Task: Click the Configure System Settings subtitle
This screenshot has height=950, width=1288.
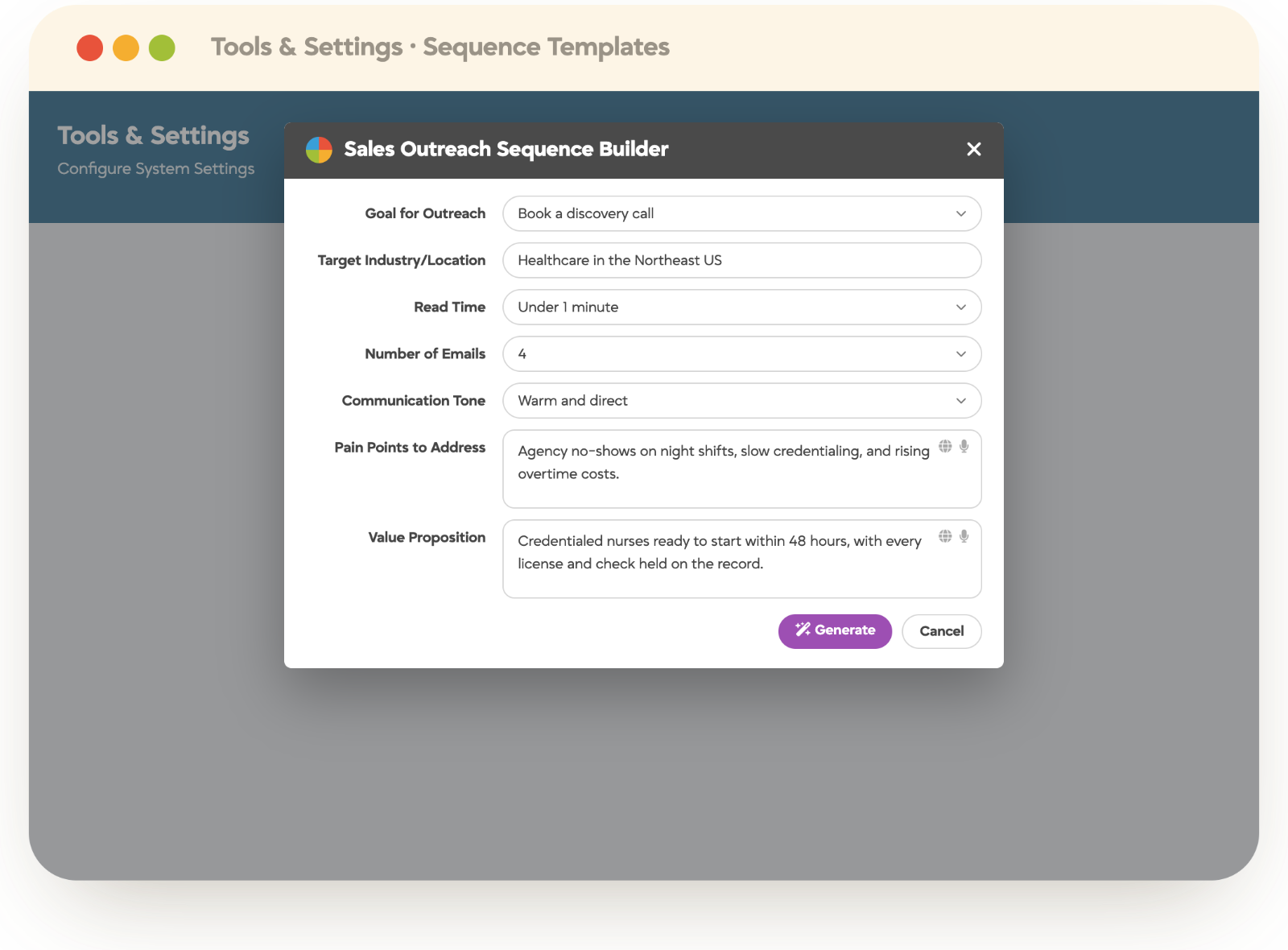Action: 156,168
